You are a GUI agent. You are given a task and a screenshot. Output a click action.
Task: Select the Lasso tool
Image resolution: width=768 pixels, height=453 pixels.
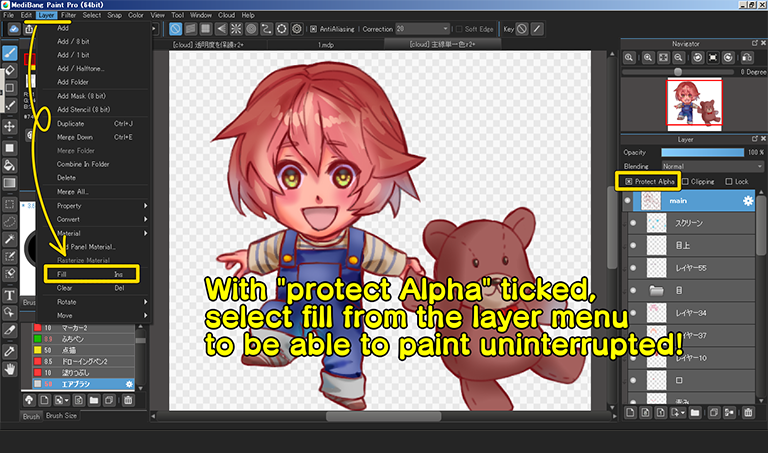(x=10, y=221)
